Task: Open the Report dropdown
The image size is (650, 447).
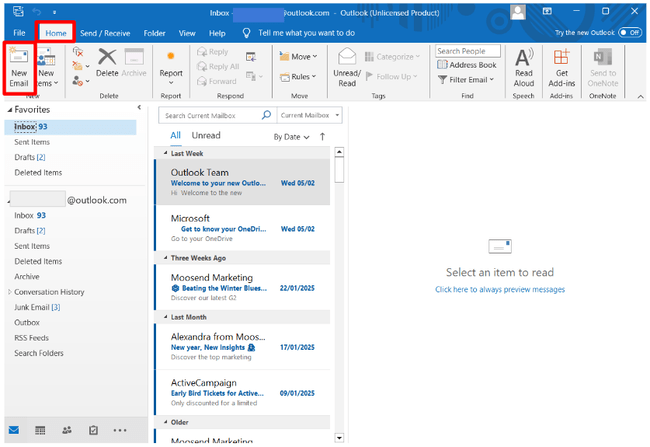Action: tap(171, 67)
